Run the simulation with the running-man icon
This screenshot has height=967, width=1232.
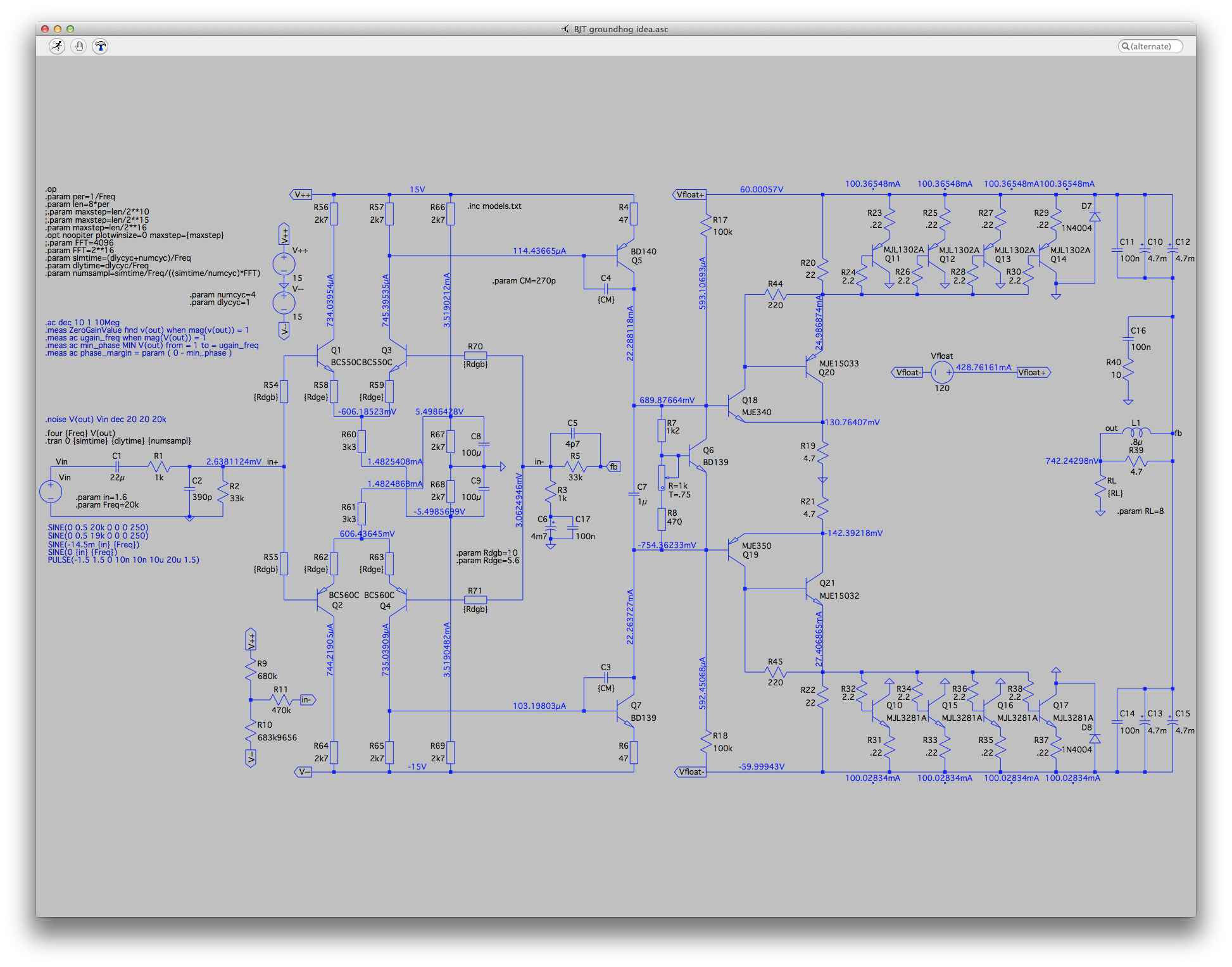coord(58,46)
